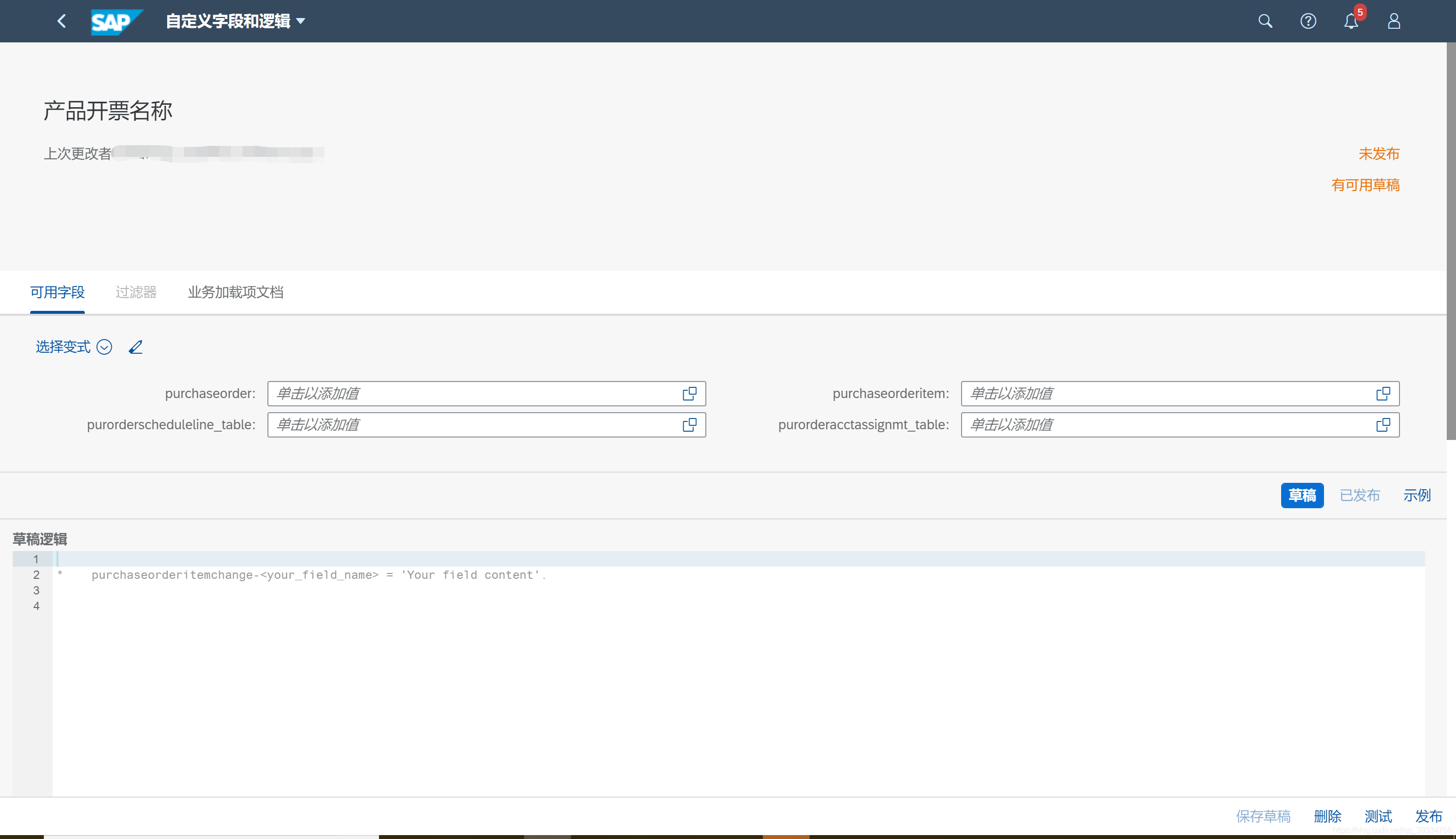The width and height of the screenshot is (1456, 839).
Task: Click the 删除 button
Action: point(1327,816)
